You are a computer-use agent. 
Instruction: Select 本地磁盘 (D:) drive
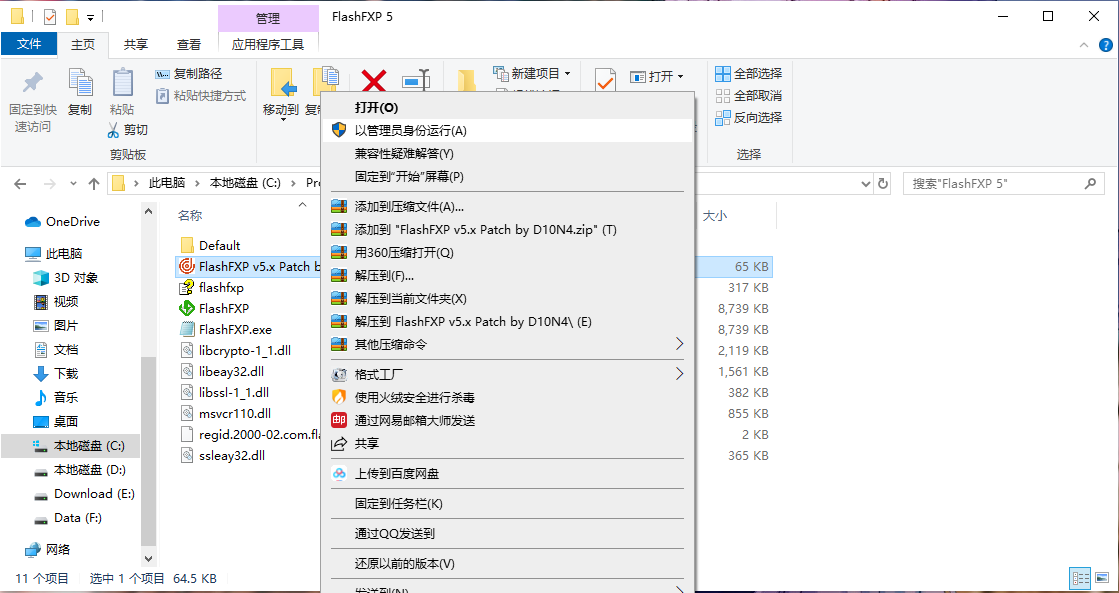(x=79, y=470)
